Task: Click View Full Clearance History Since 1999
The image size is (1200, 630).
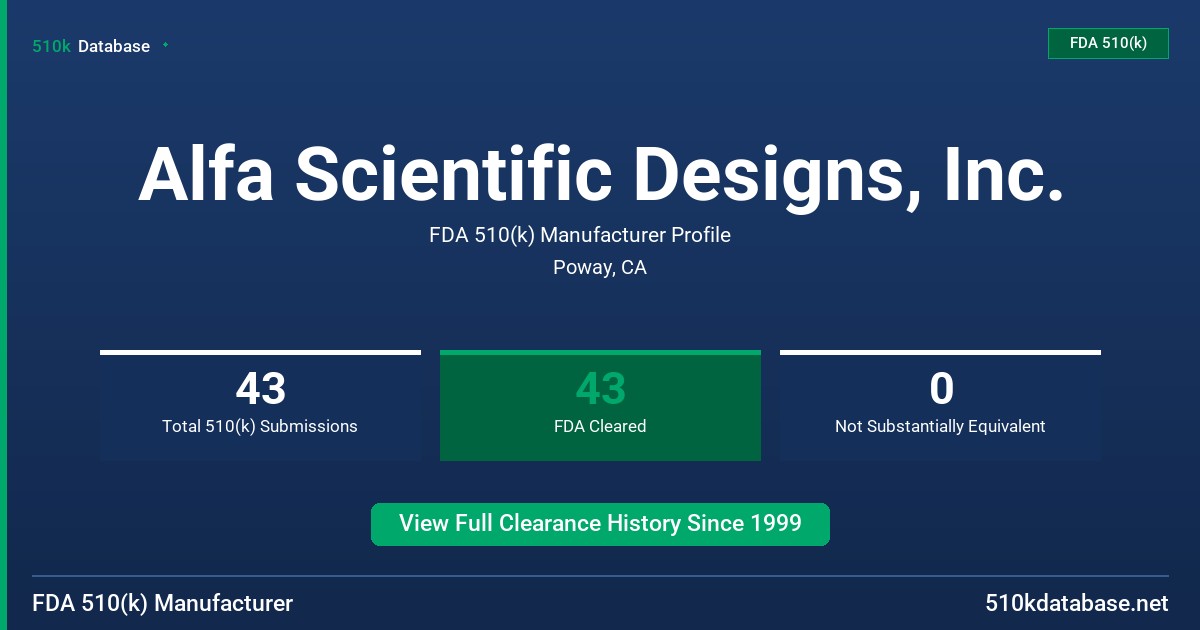Action: 600,524
